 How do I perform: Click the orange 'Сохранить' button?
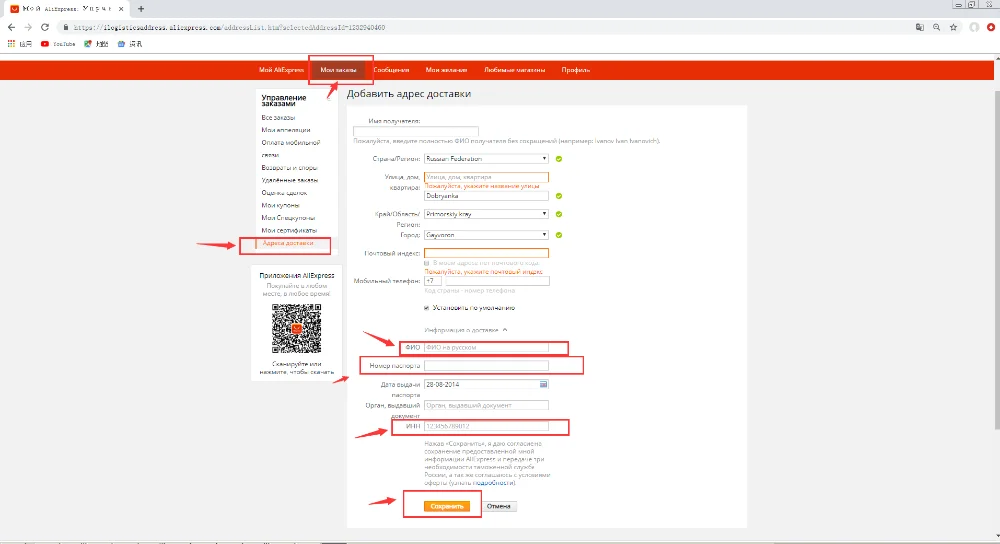tap(446, 506)
